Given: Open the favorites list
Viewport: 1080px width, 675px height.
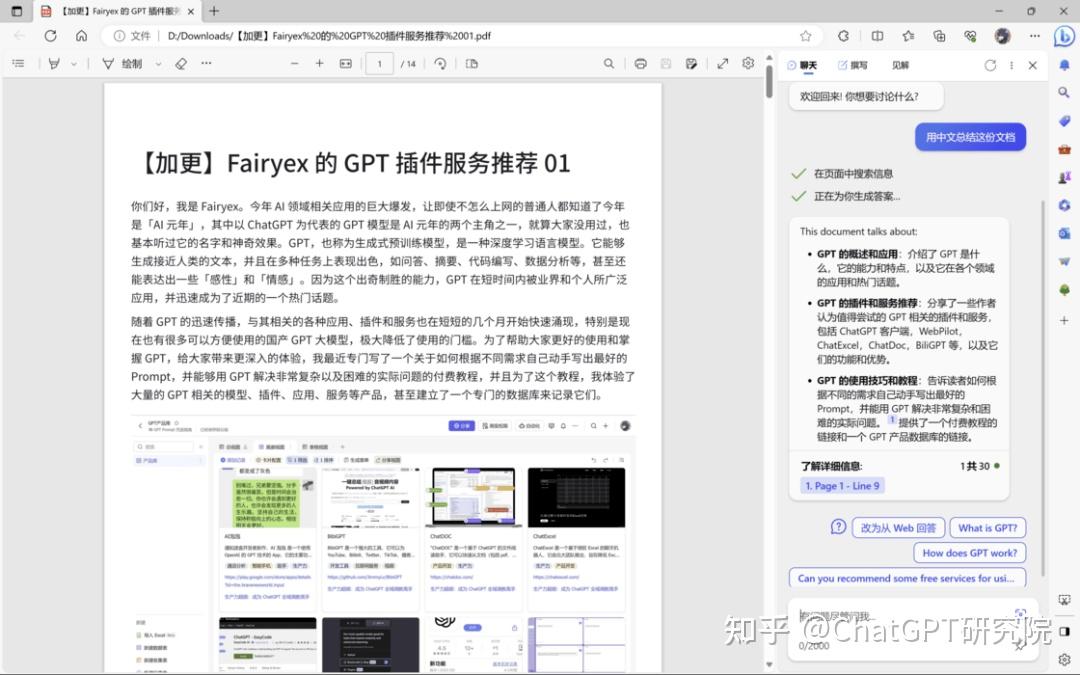Looking at the screenshot, I should pos(908,36).
